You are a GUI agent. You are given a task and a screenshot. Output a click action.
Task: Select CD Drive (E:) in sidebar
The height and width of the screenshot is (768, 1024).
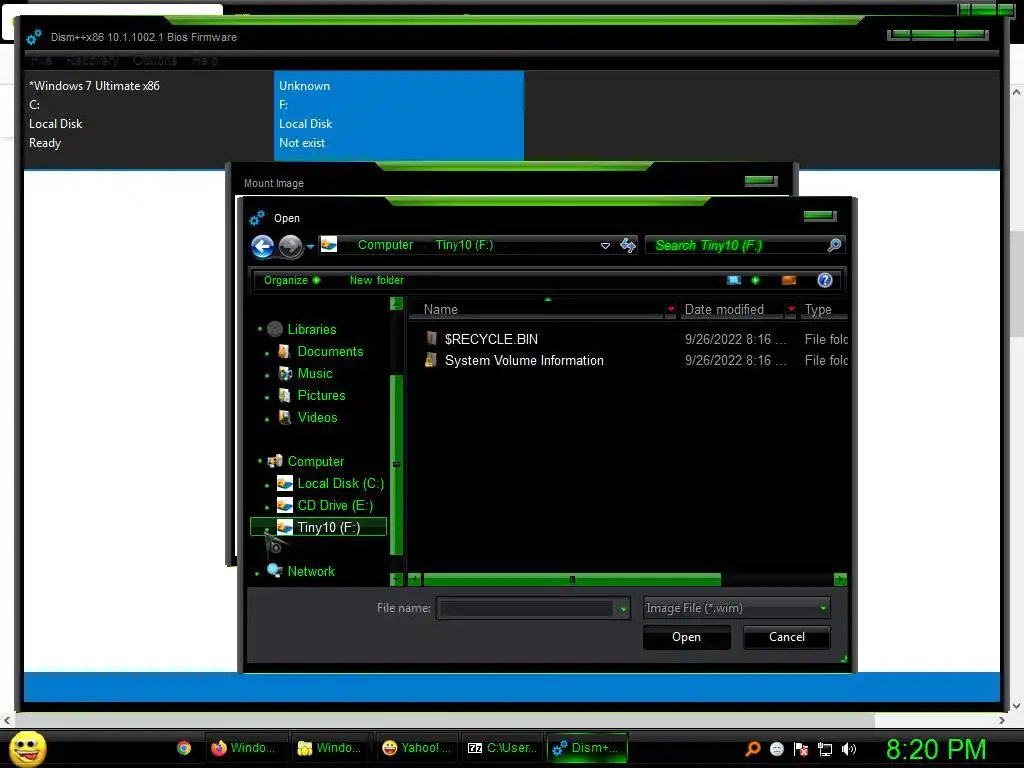(335, 505)
